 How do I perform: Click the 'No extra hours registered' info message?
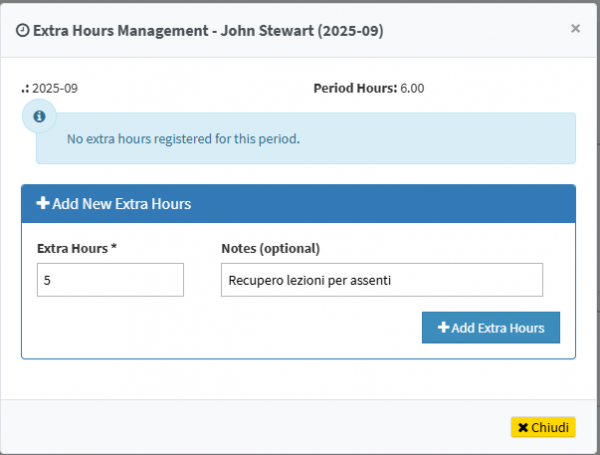(x=183, y=139)
